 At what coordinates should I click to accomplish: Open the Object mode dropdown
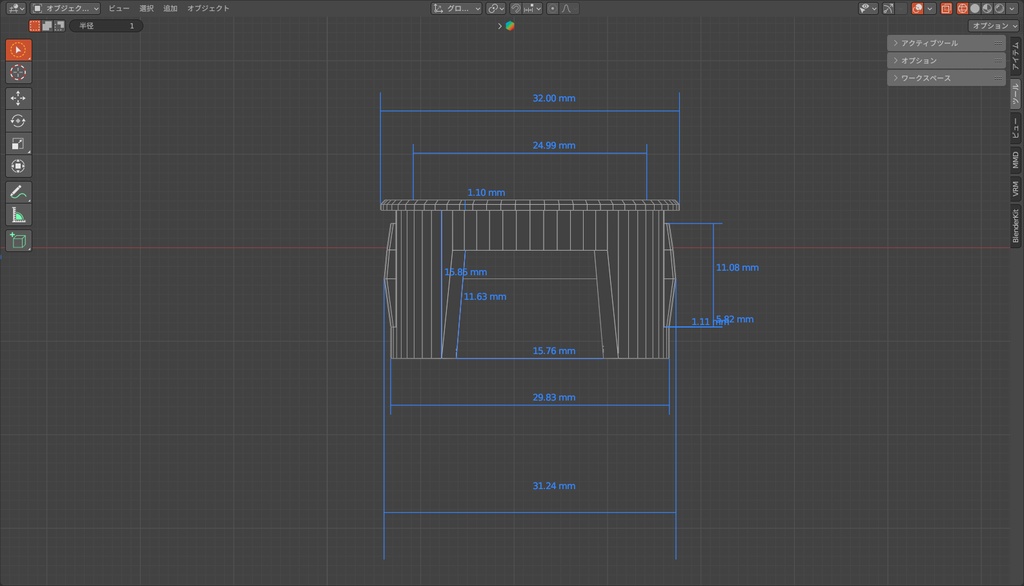click(65, 8)
